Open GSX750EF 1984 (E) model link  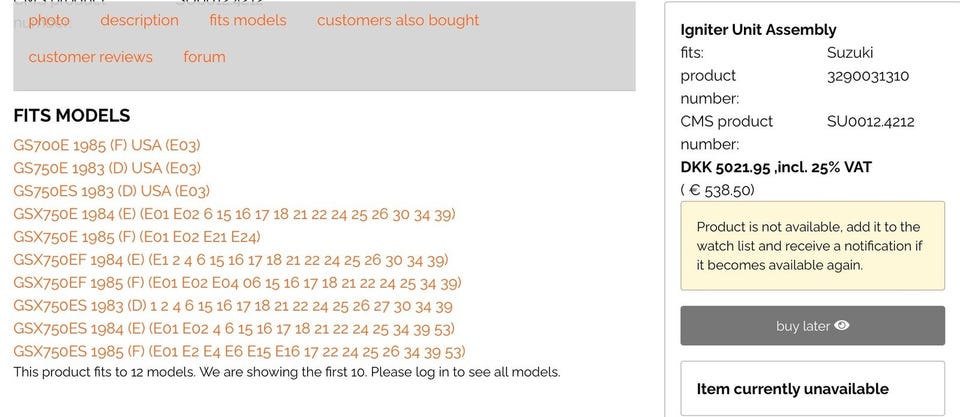pos(230,260)
